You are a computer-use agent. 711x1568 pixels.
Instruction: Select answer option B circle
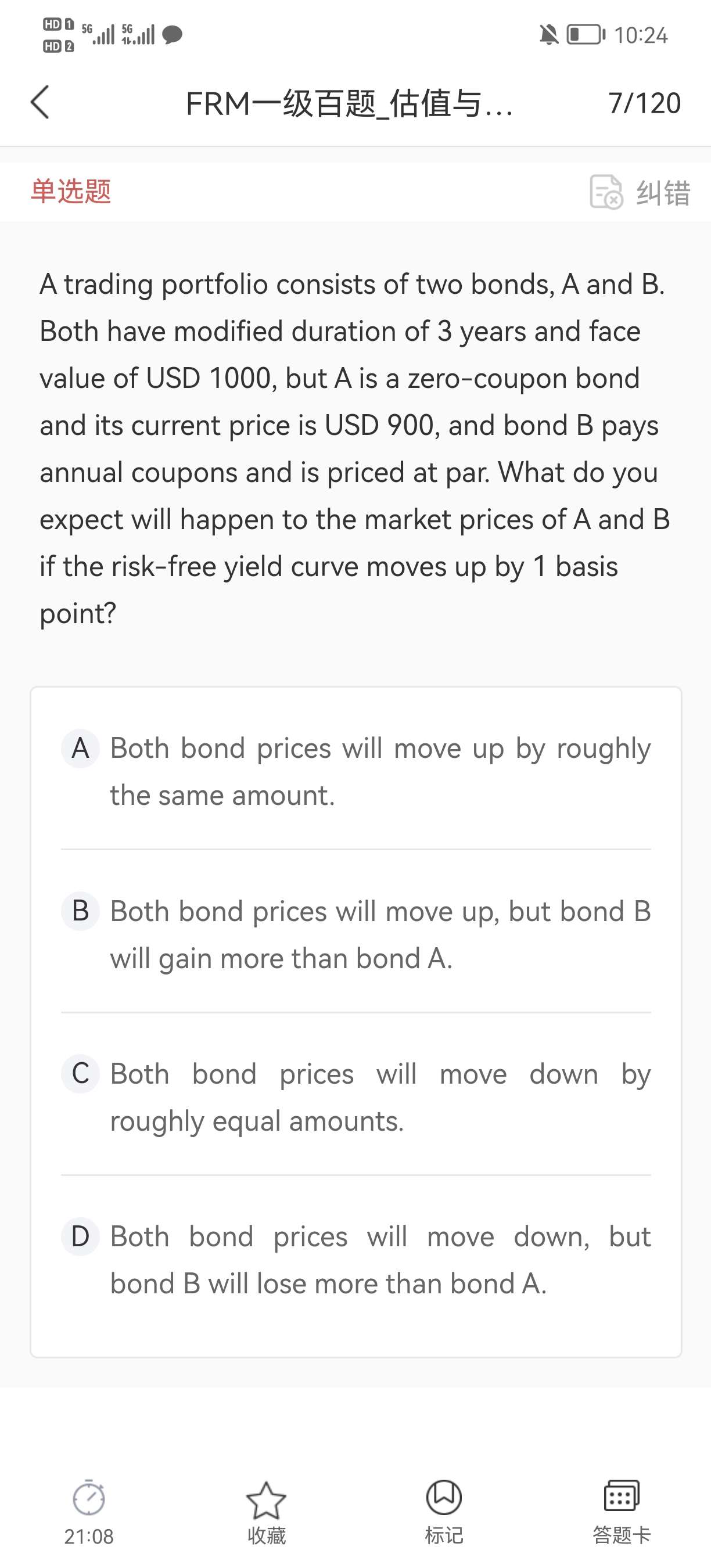80,911
